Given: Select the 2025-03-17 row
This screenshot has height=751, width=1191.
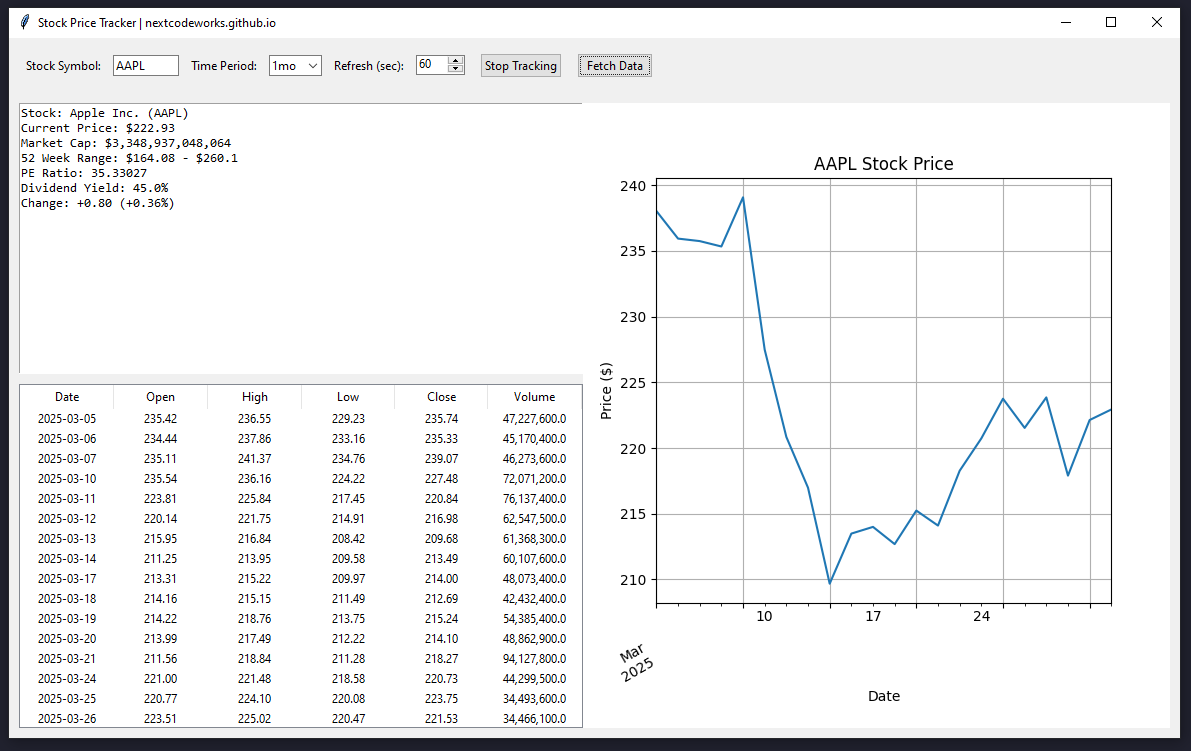Looking at the screenshot, I should 301,579.
